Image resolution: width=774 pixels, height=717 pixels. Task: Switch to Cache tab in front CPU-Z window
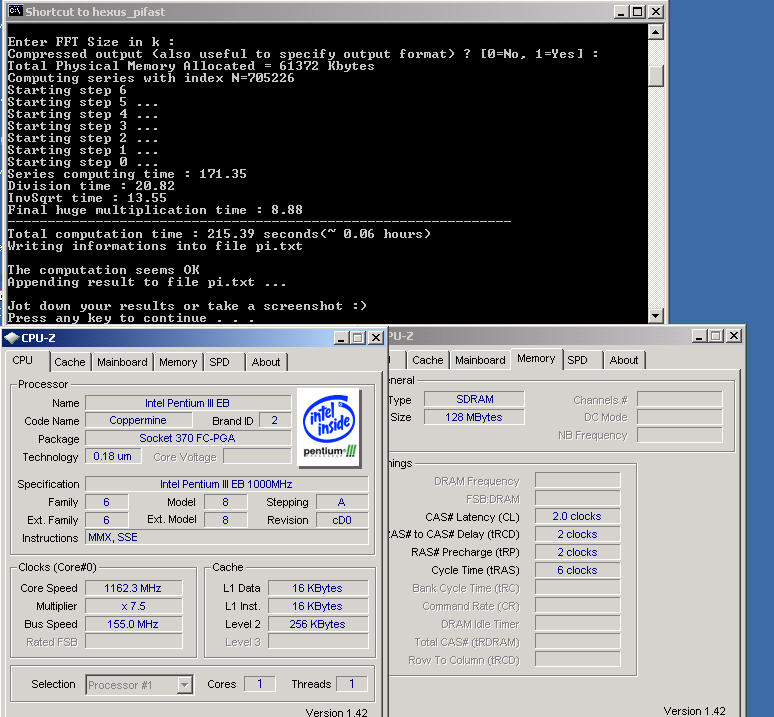coord(70,362)
